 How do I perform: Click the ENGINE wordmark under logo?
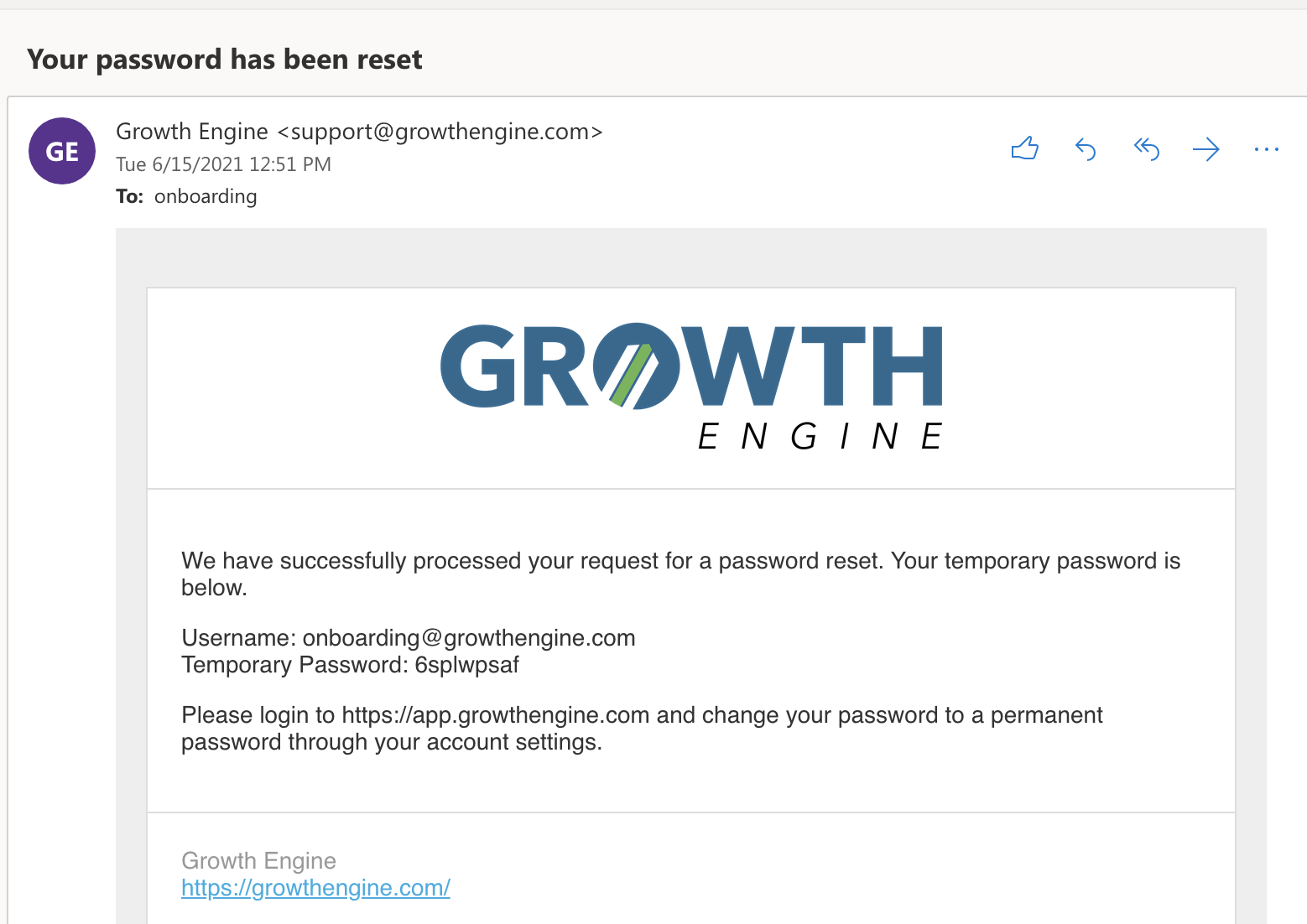(820, 437)
